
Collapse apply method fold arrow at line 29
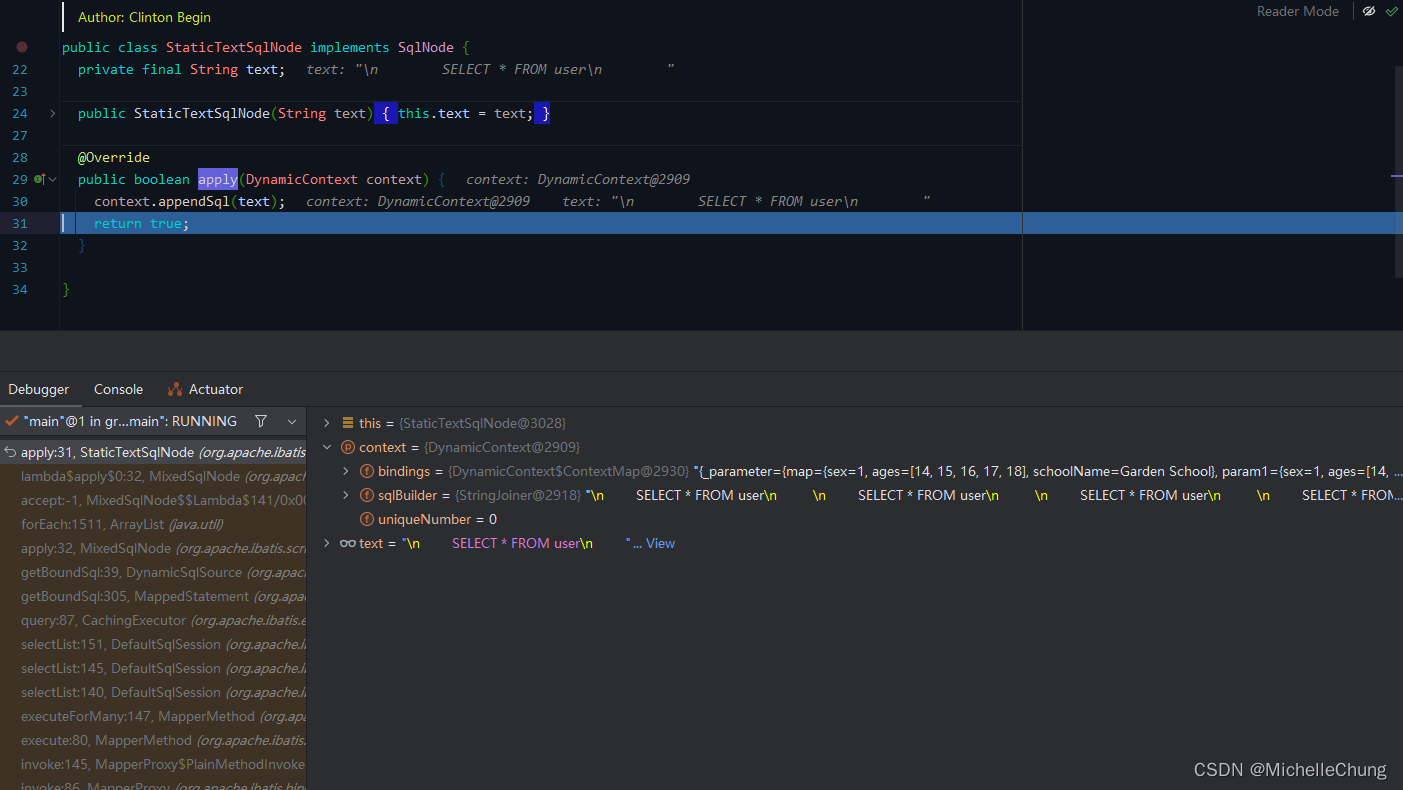(x=53, y=179)
